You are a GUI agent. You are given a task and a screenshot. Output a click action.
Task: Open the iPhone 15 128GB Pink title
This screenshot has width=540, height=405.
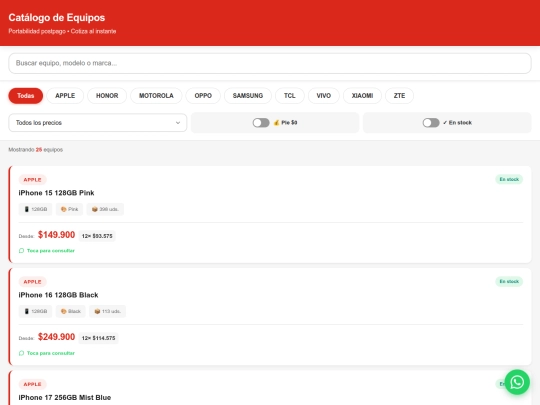pyautogui.click(x=56, y=193)
